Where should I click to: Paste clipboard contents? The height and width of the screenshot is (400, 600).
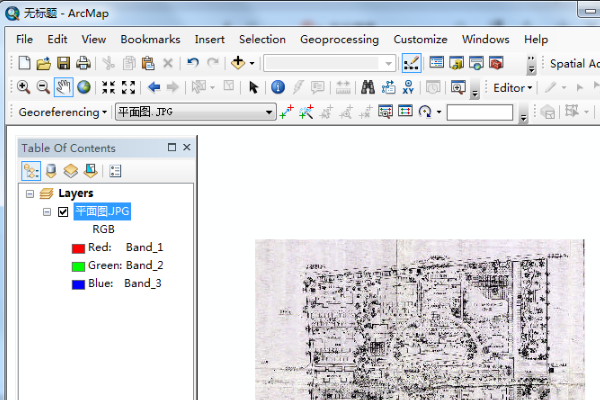click(x=148, y=63)
